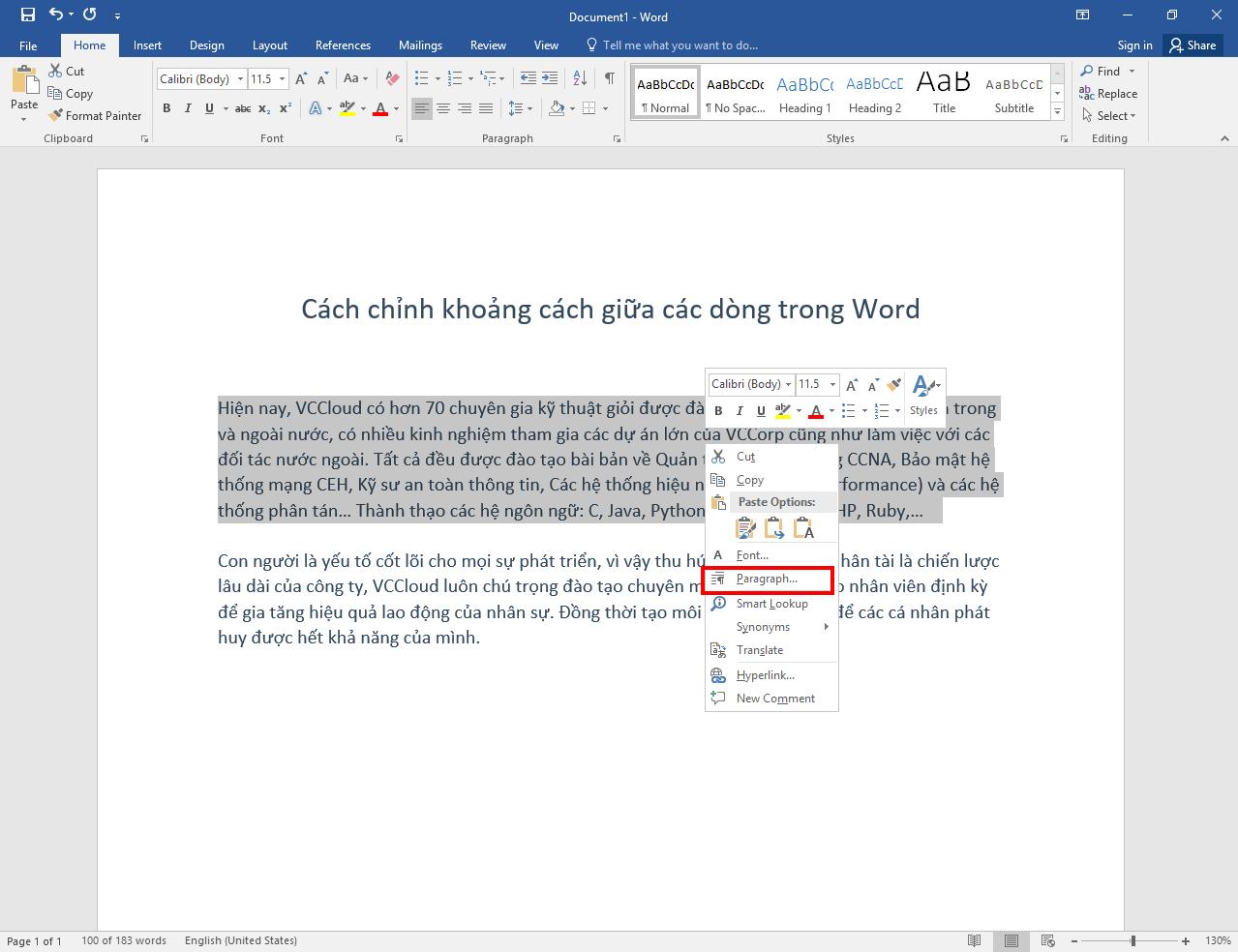Click the Save icon in title bar
The width and height of the screenshot is (1238, 952).
click(x=27, y=15)
